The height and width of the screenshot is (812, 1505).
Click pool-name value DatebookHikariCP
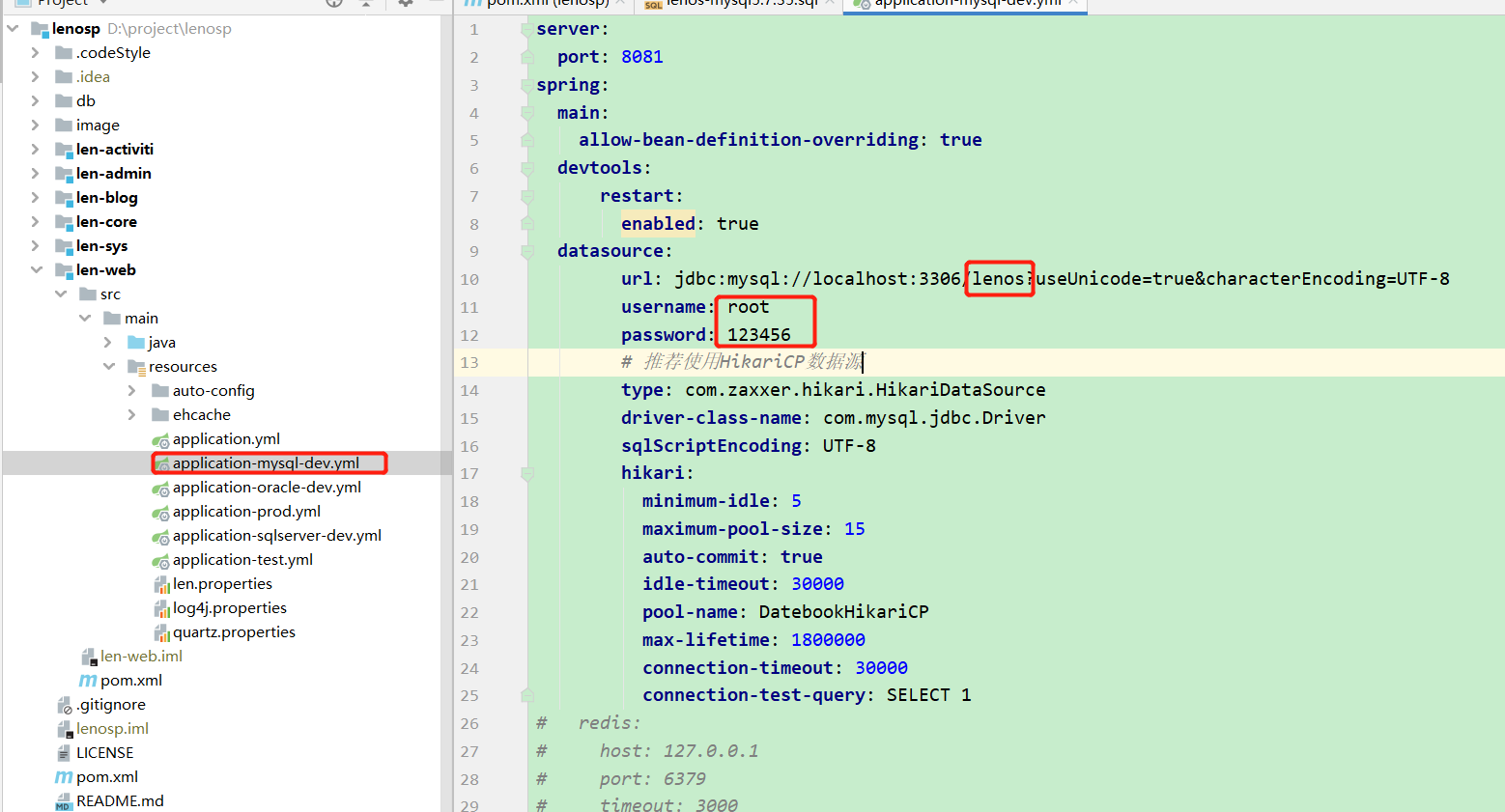click(x=844, y=612)
